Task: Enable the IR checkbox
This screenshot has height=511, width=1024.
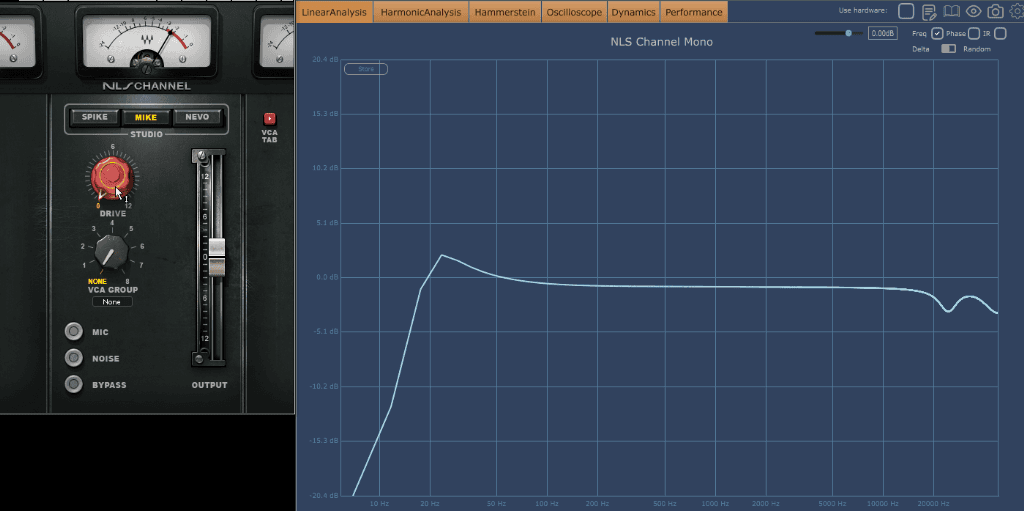Action: (x=1000, y=33)
